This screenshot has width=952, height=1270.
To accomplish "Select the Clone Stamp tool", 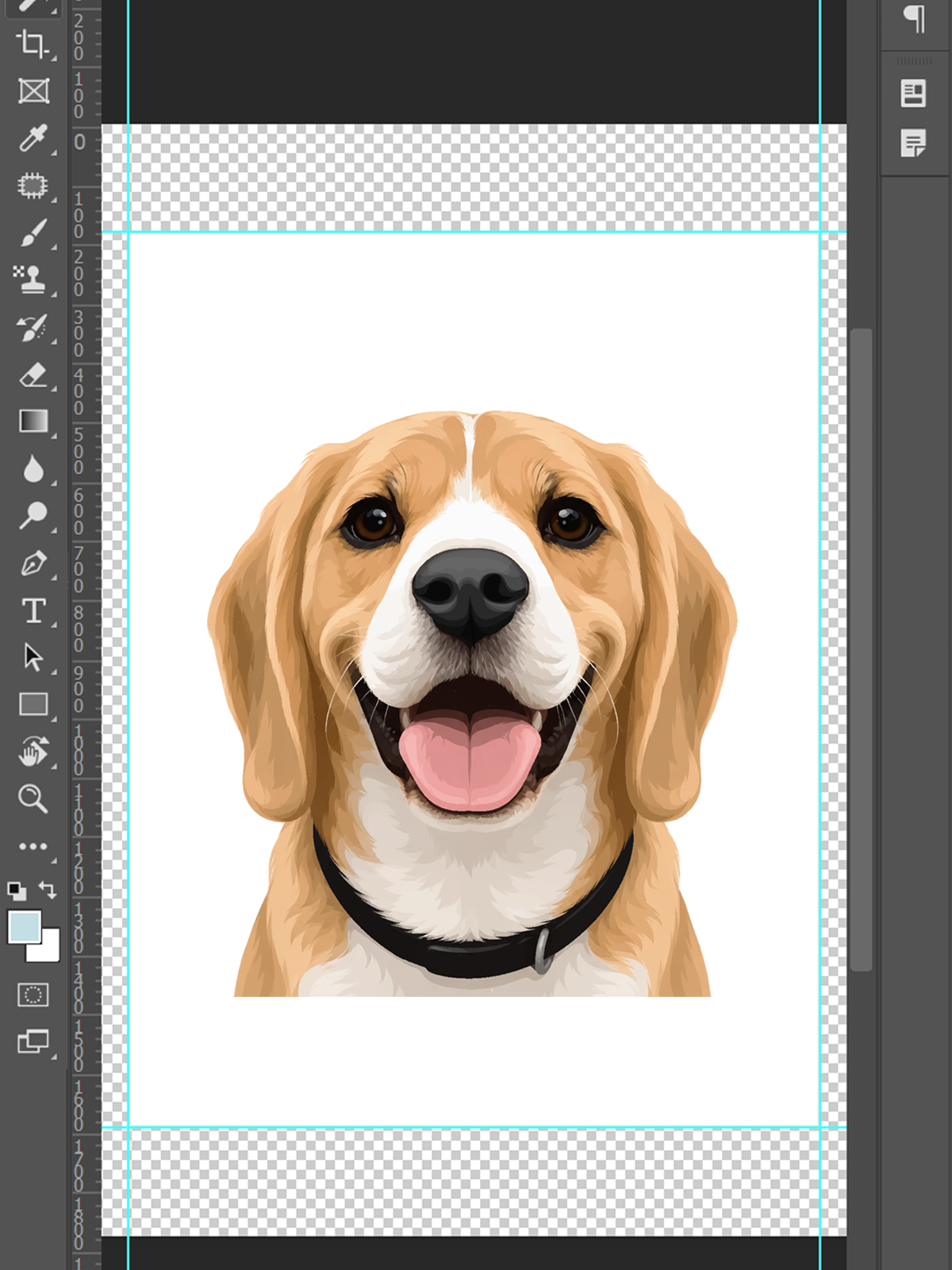I will pyautogui.click(x=30, y=279).
